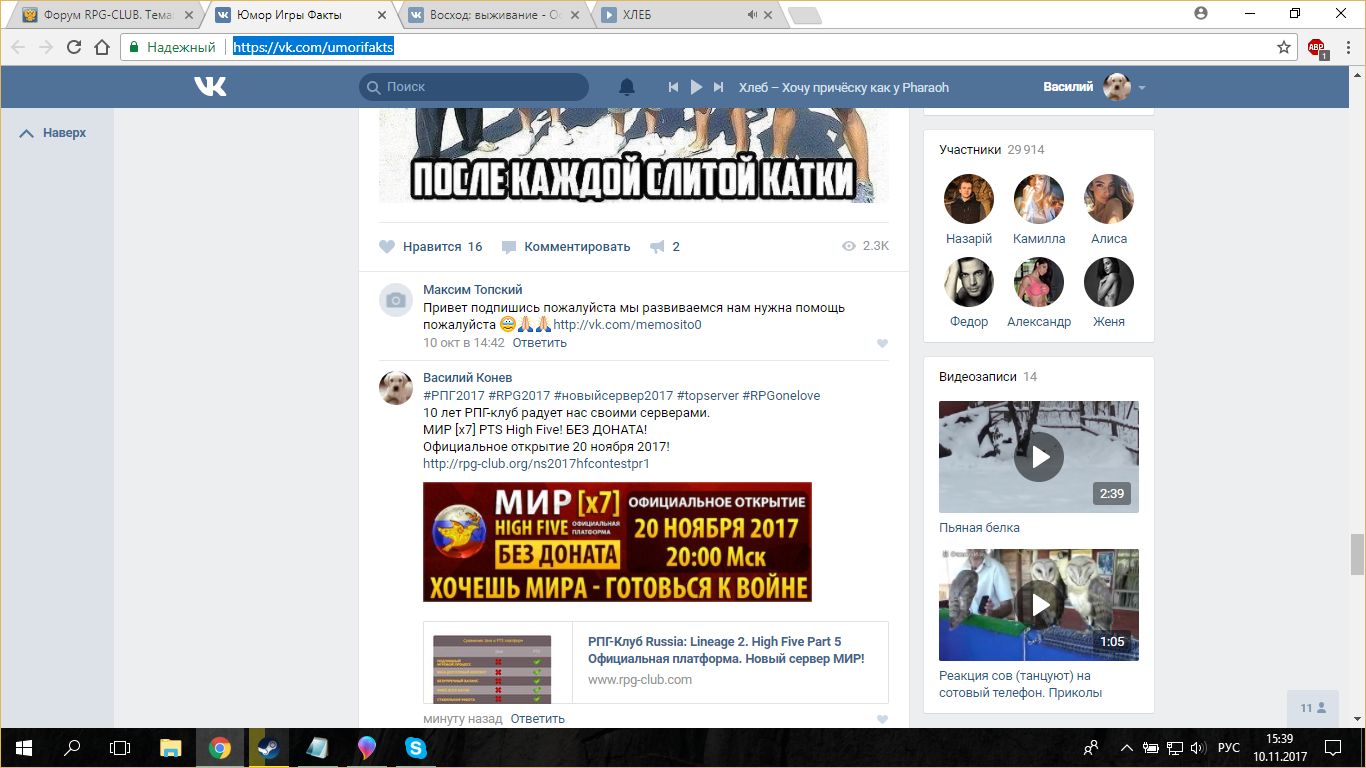Like the post with the heart icon
Viewport: 1366px width, 768px height.
pos(387,246)
